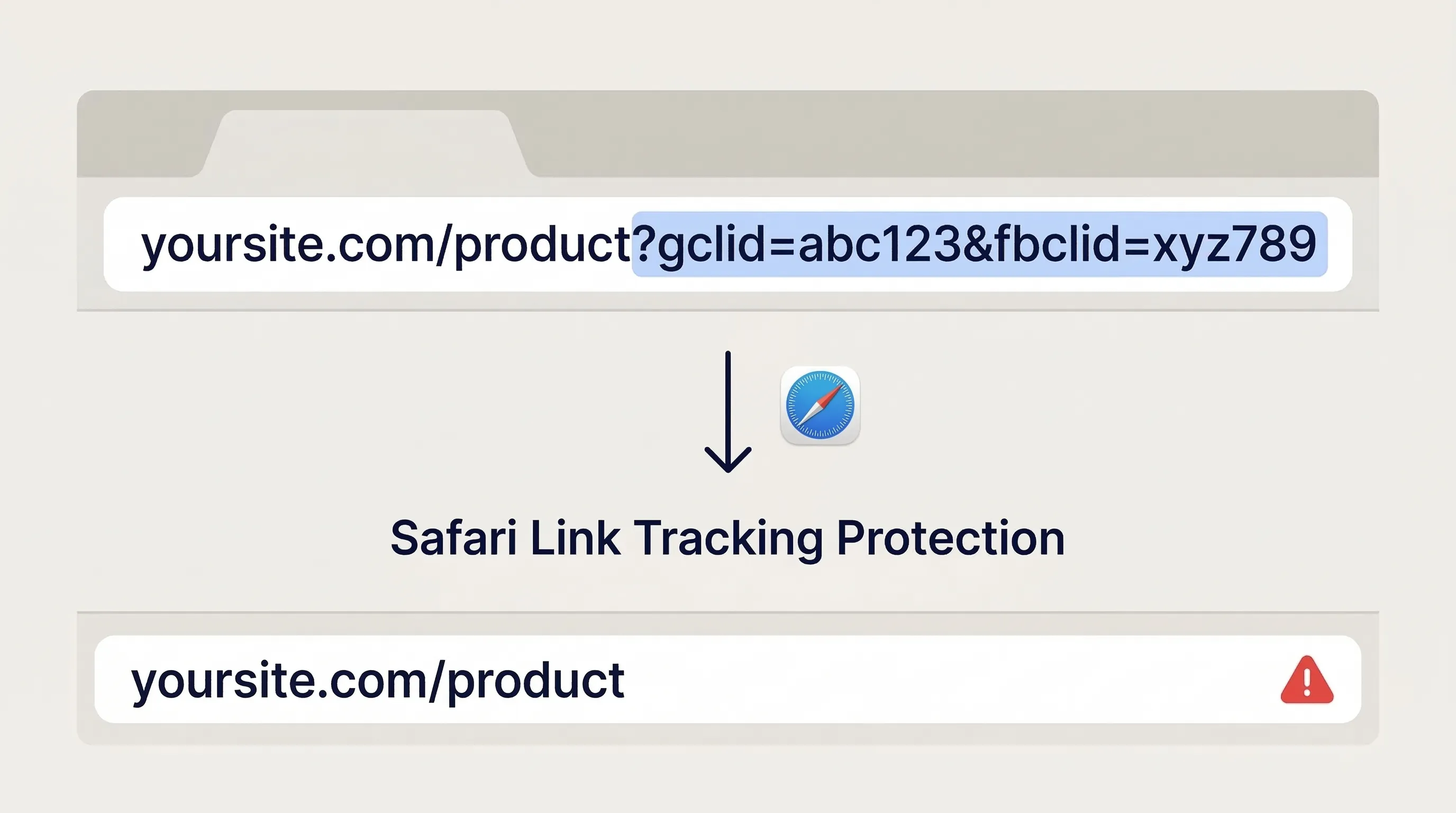The width and height of the screenshot is (1456, 813).
Task: Click the question mark starting the query string
Action: (x=644, y=245)
